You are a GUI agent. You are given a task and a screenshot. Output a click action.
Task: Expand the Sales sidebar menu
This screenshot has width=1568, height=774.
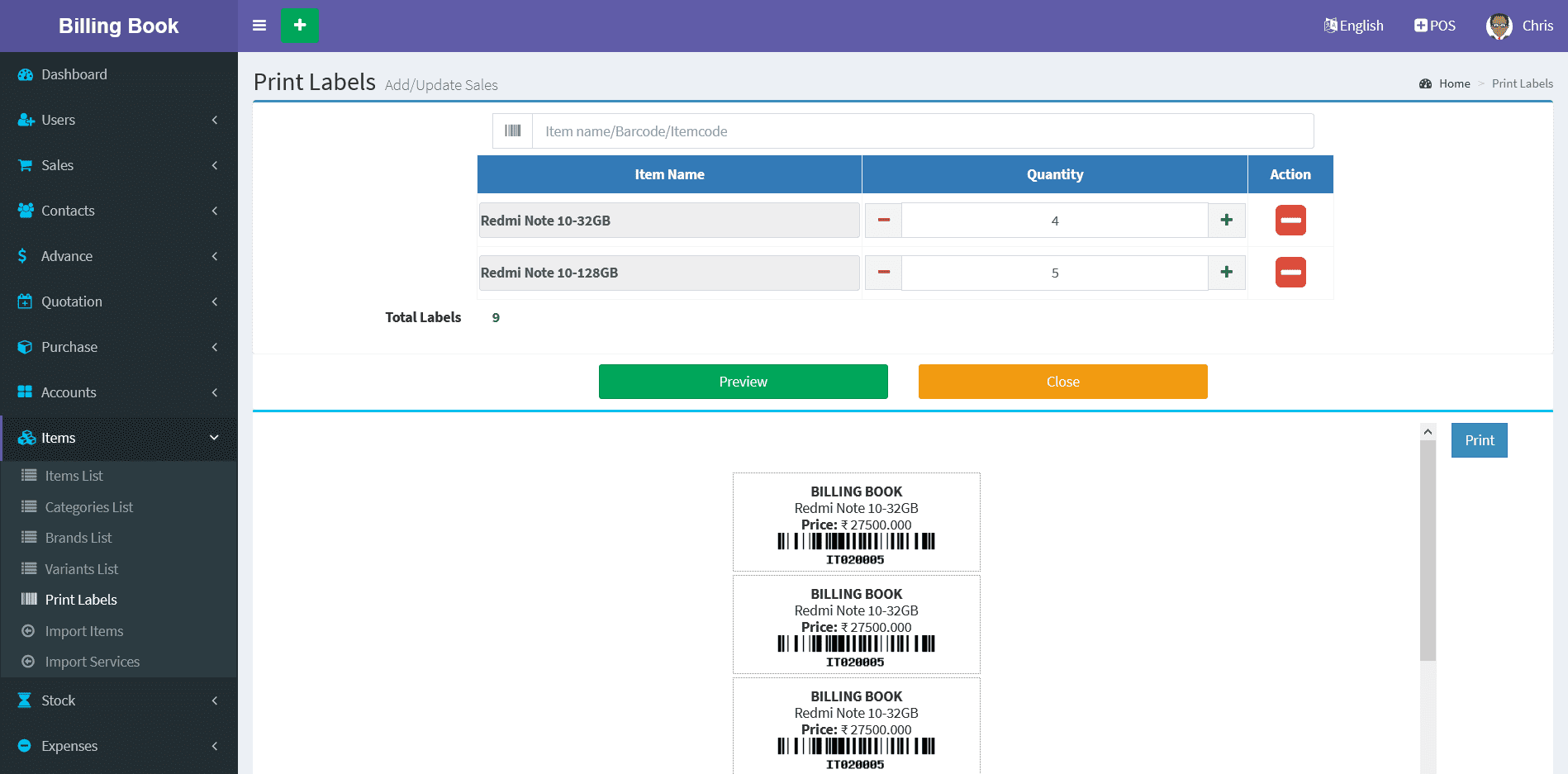point(58,165)
